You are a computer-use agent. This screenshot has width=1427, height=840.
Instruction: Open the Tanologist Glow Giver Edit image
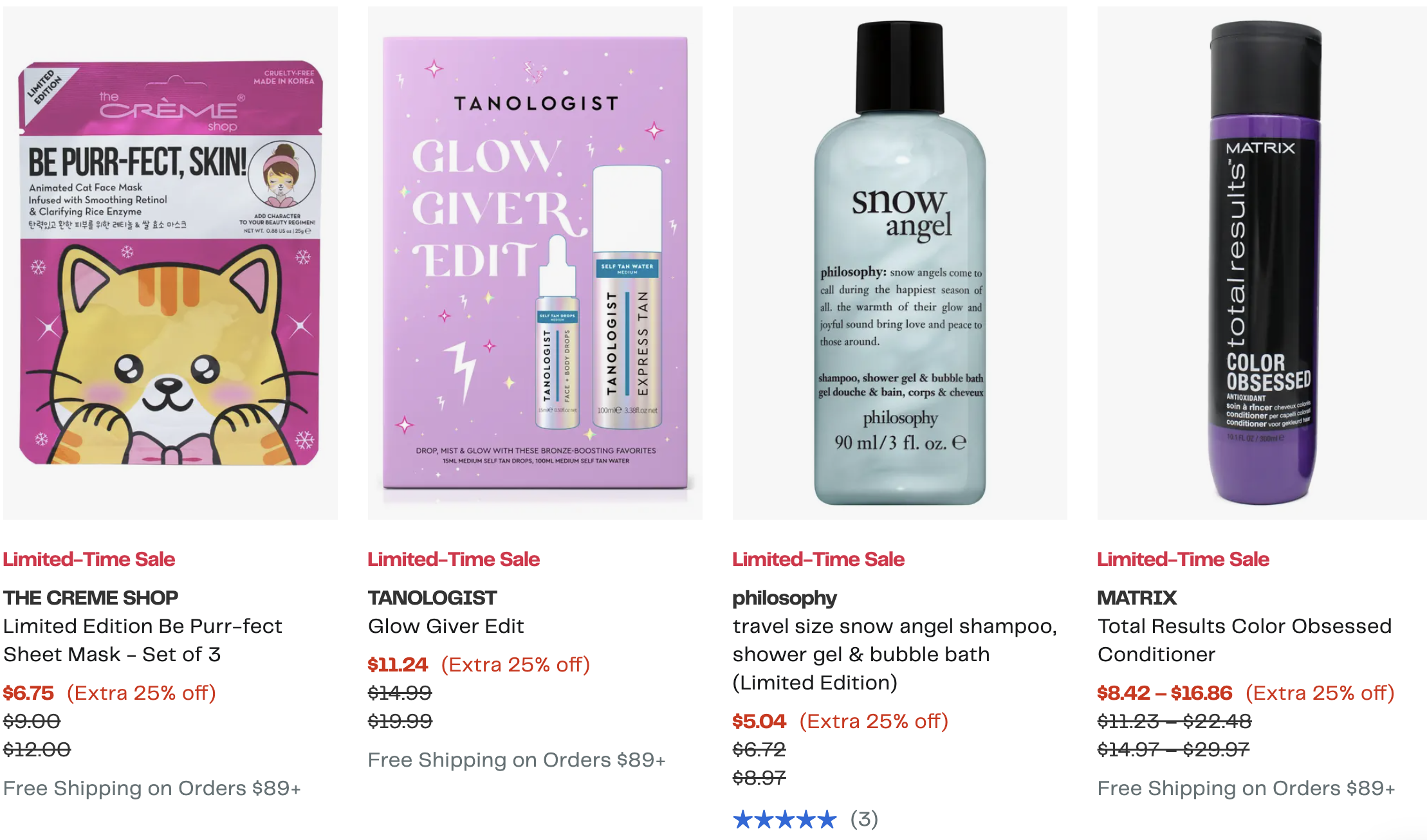[x=535, y=263]
